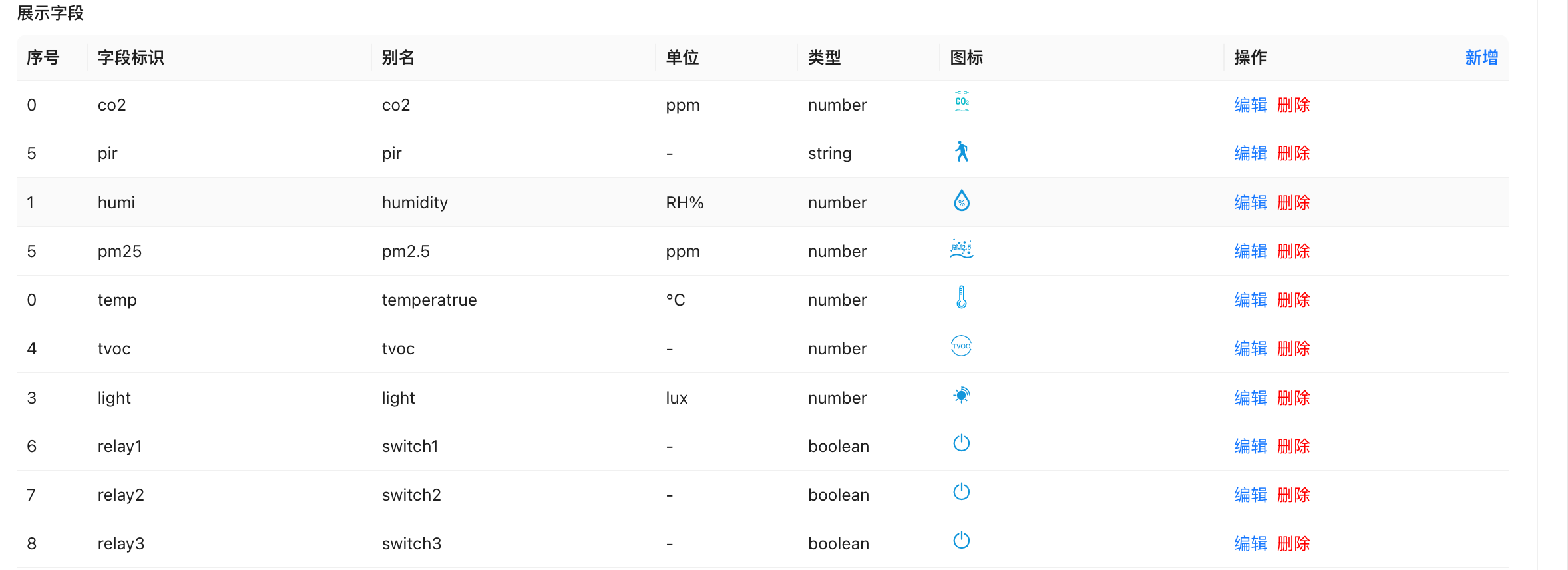Image resolution: width=1568 pixels, height=570 pixels.
Task: Click 新增 to add a new field
Action: pos(1481,58)
